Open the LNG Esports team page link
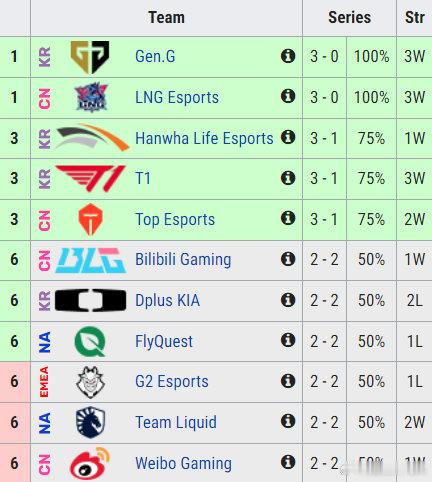The height and width of the screenshot is (482, 432). click(177, 97)
